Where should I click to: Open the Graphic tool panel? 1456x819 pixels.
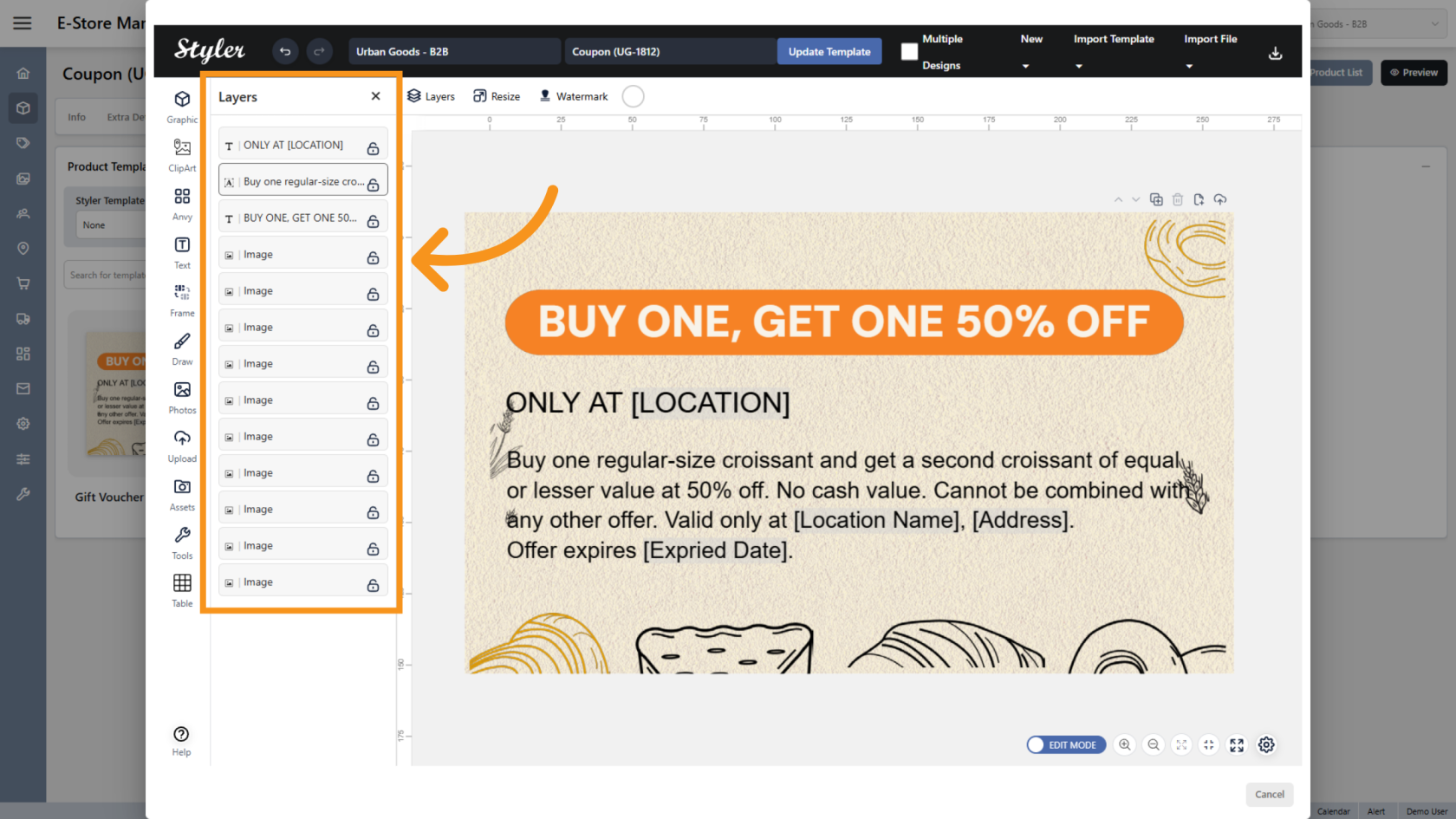point(182,106)
